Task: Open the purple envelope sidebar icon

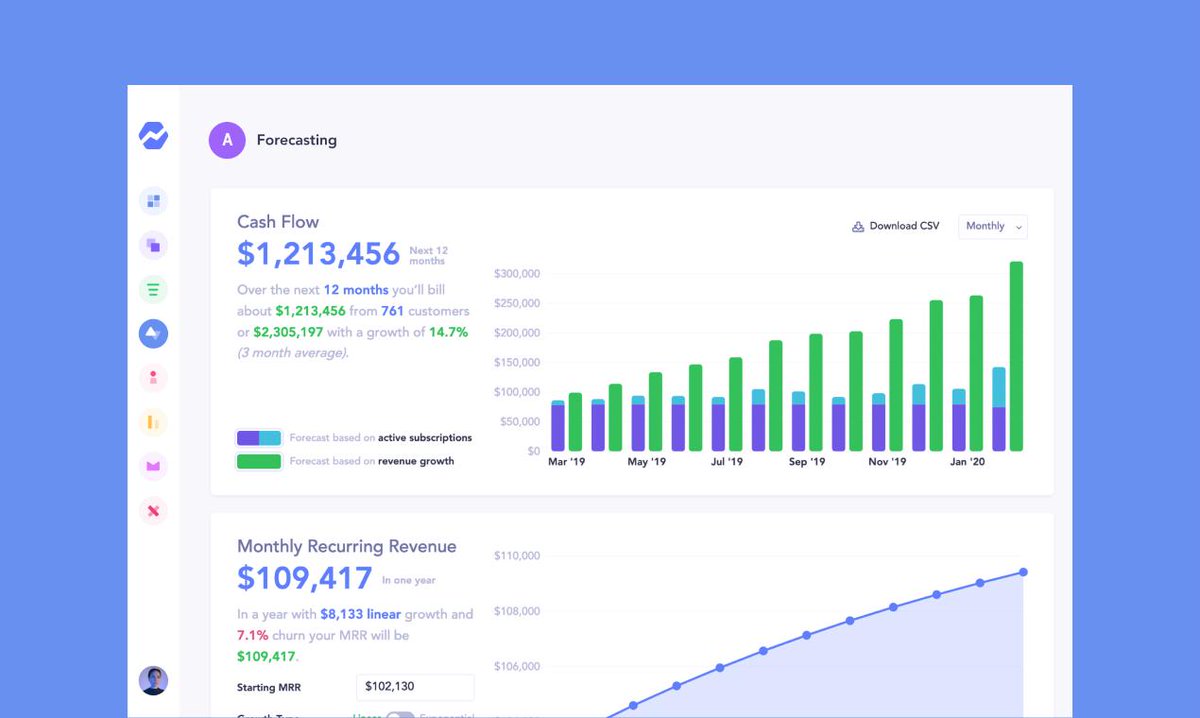Action: click(x=153, y=466)
